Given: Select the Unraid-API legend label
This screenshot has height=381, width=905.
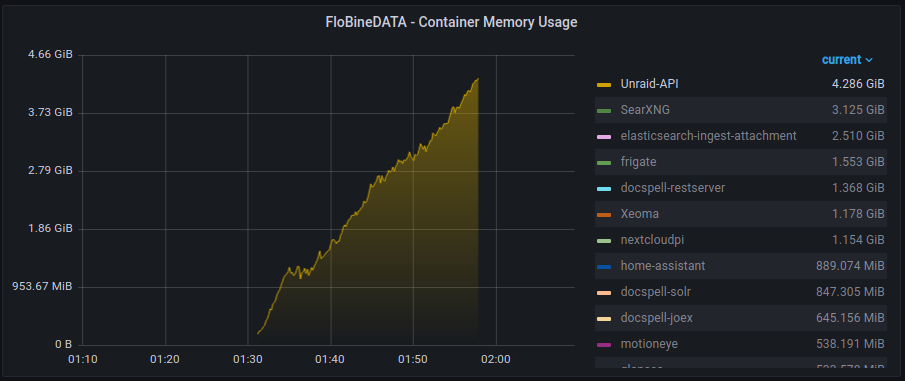Looking at the screenshot, I should tap(649, 84).
